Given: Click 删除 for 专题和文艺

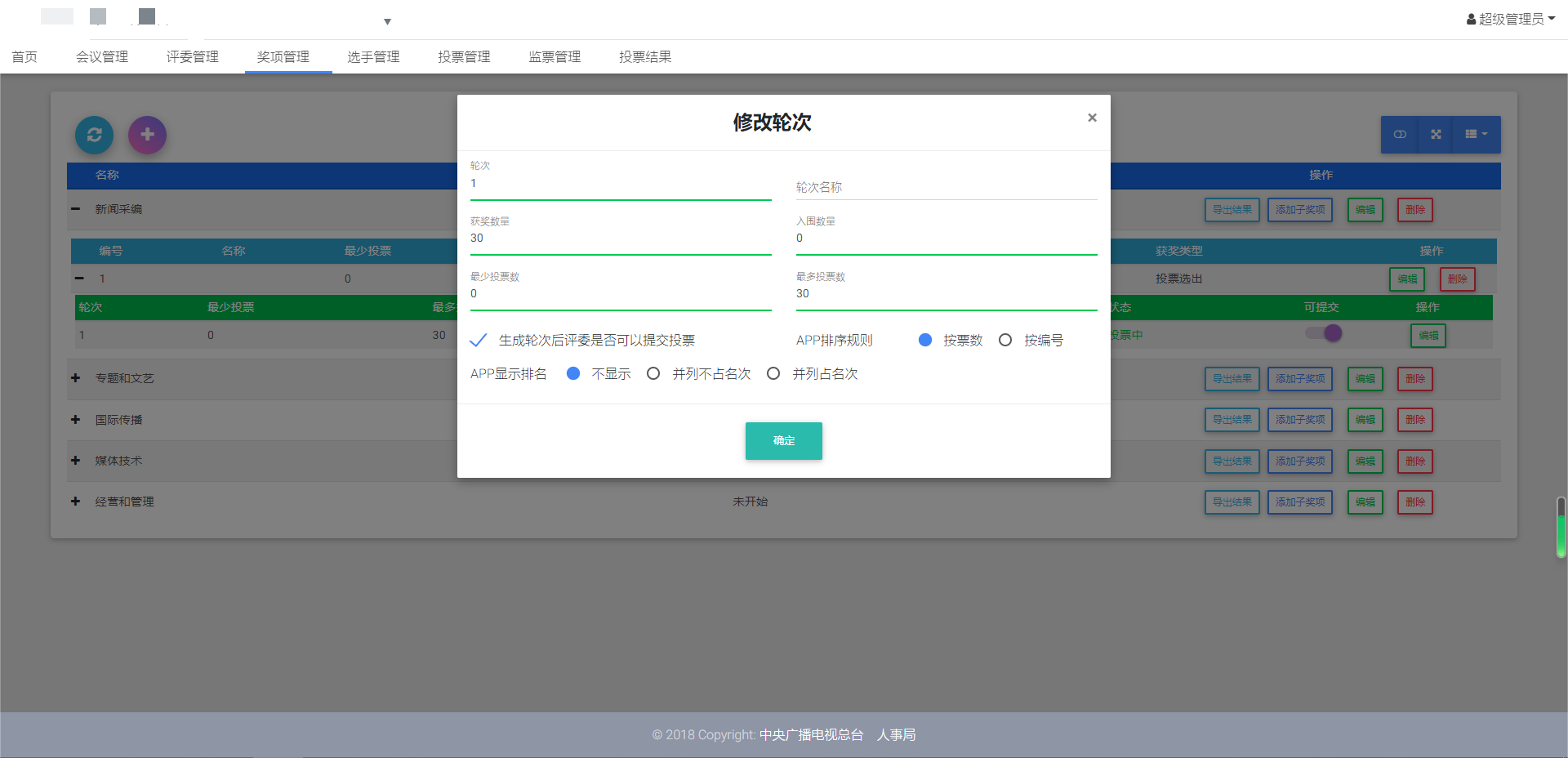Looking at the screenshot, I should coord(1415,379).
